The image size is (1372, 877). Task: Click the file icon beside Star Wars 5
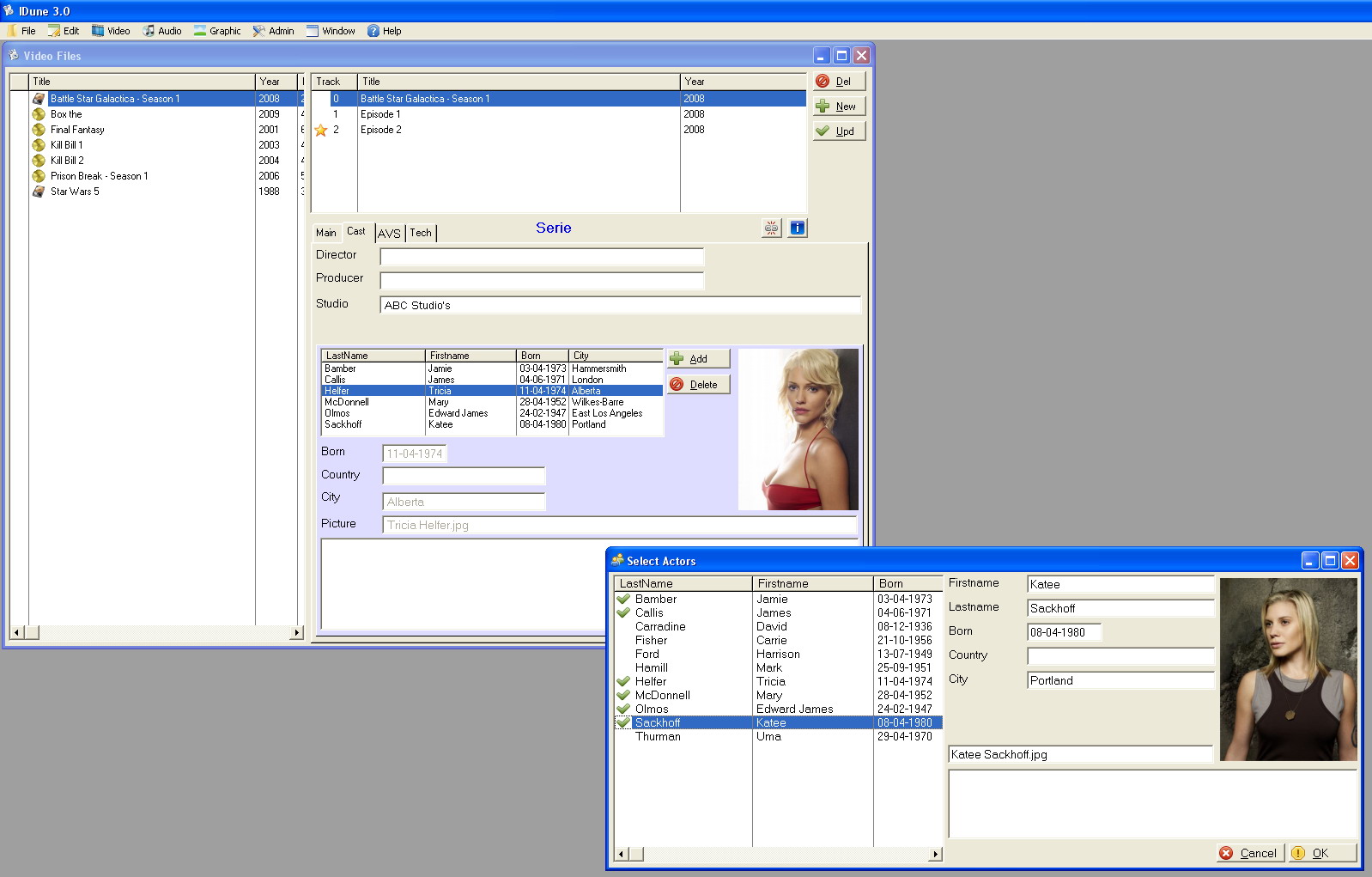(x=39, y=192)
